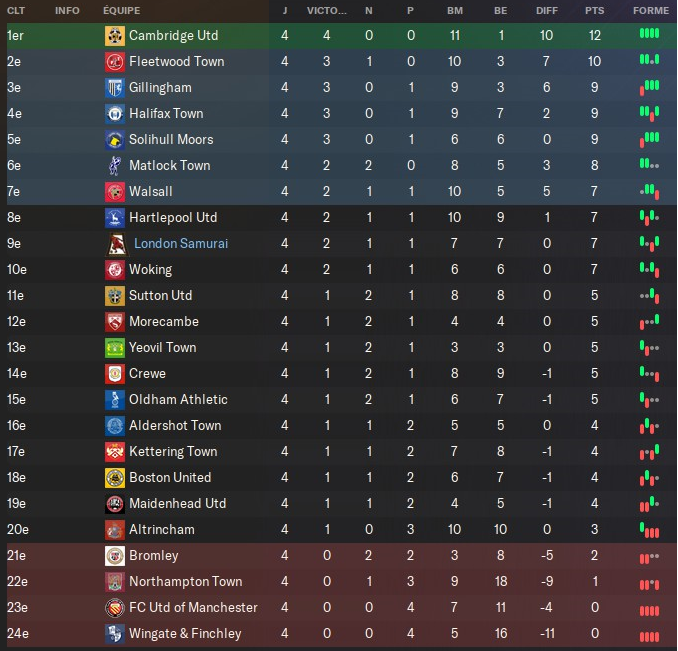Viewport: 678px width, 651px height.
Task: Open the London Samurai team link
Action: coord(181,244)
